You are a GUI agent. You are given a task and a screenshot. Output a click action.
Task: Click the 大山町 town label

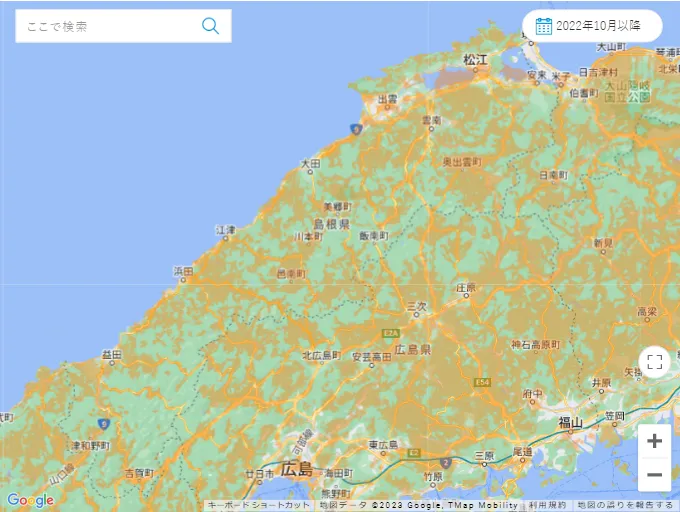[611, 46]
